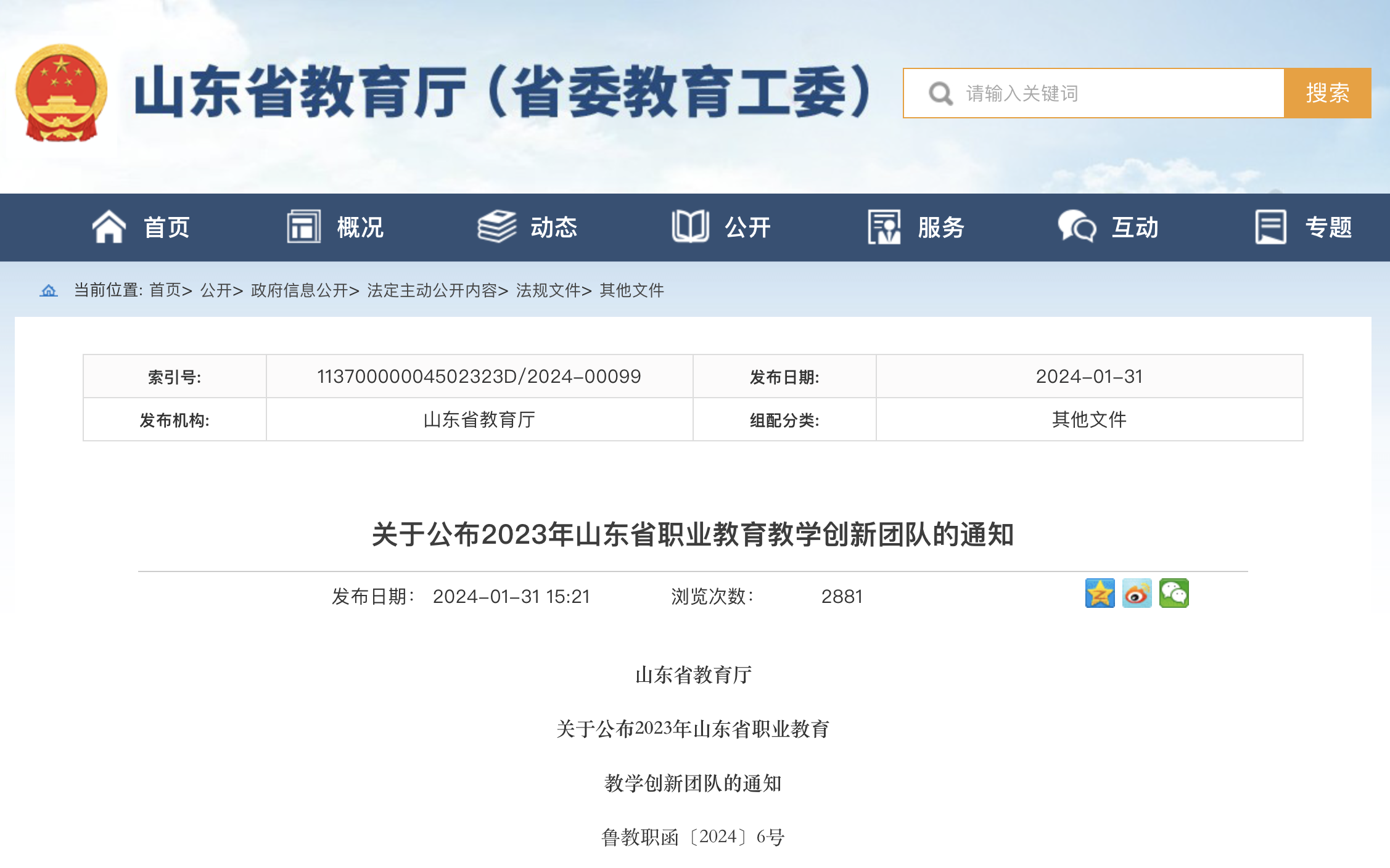Click the 法定主动公开内容 breadcrumb link

(x=433, y=290)
